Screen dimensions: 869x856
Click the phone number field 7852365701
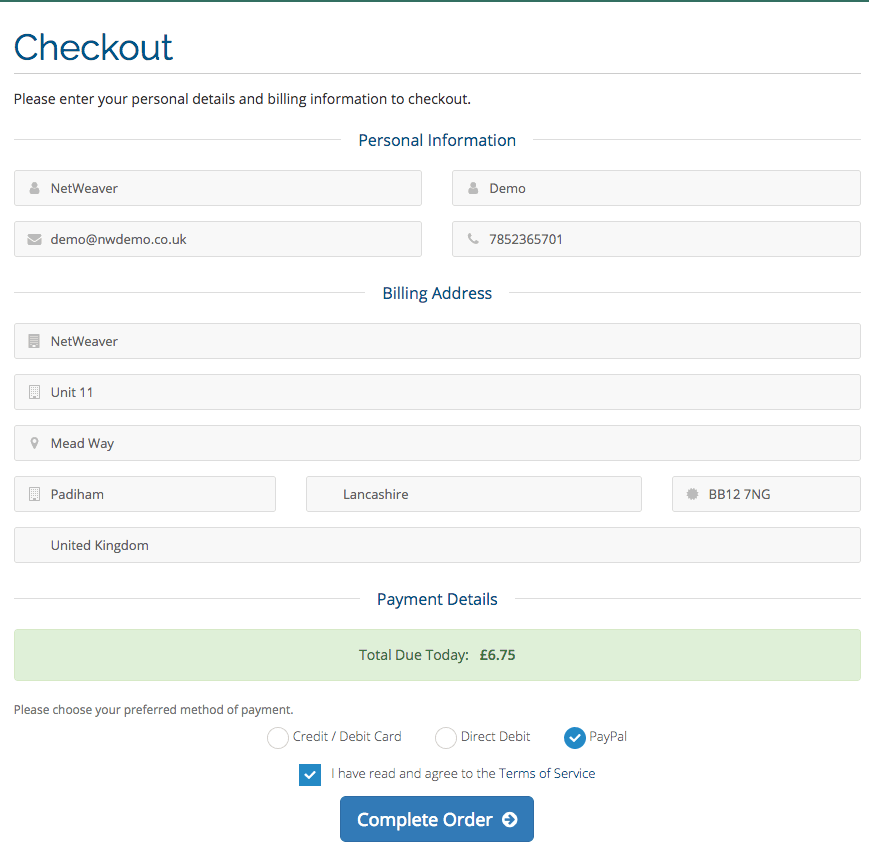[656, 239]
